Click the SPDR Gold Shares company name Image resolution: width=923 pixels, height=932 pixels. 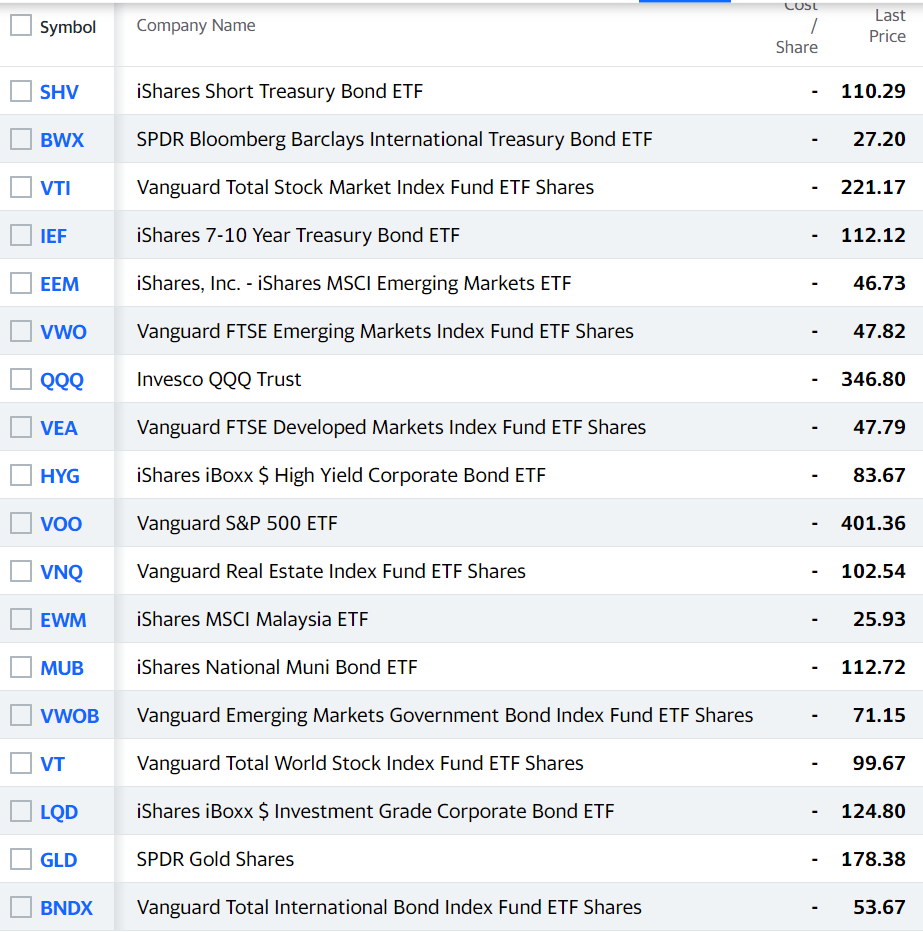215,859
